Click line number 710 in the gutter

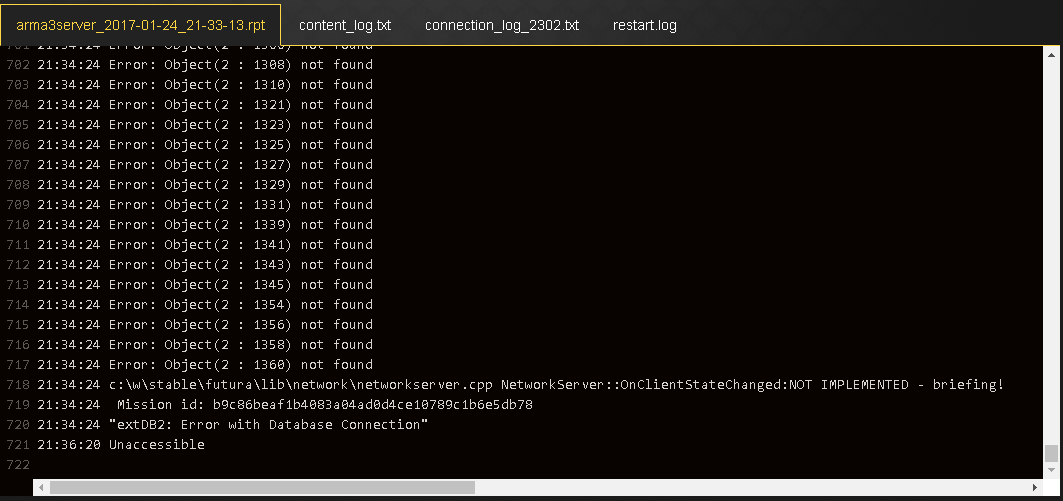pyautogui.click(x=17, y=224)
